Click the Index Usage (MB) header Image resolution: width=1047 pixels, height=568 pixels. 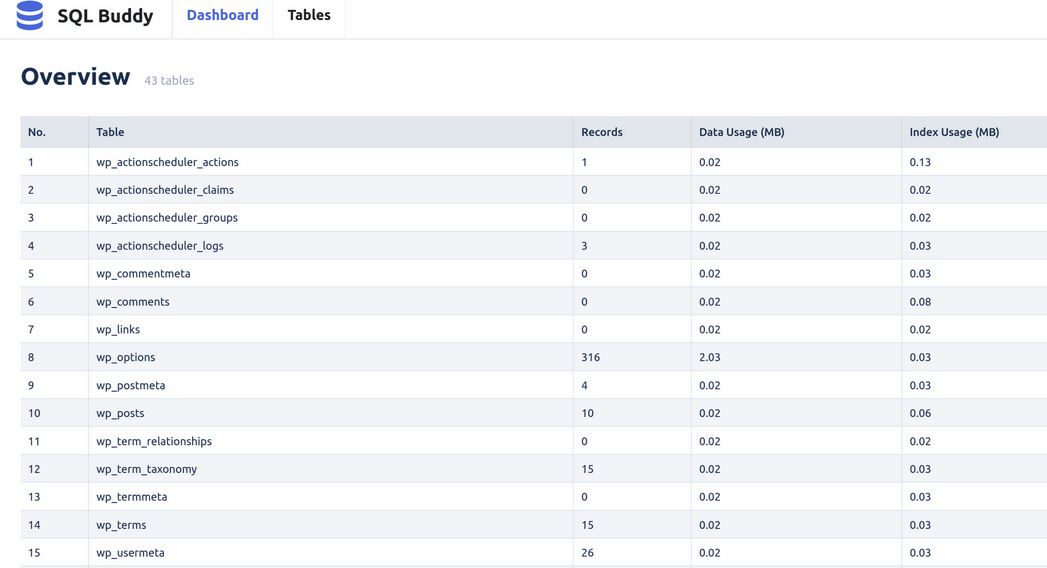(x=954, y=132)
